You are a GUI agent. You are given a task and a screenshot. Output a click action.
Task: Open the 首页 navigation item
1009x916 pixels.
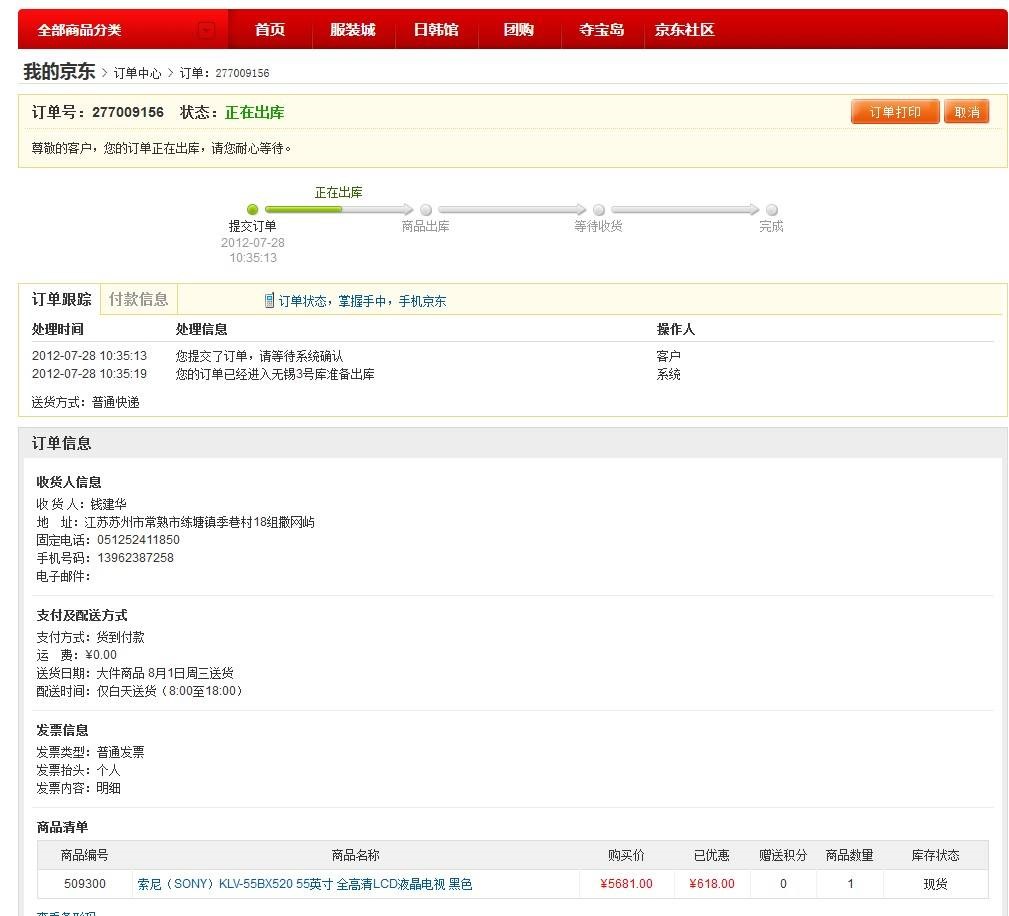270,30
